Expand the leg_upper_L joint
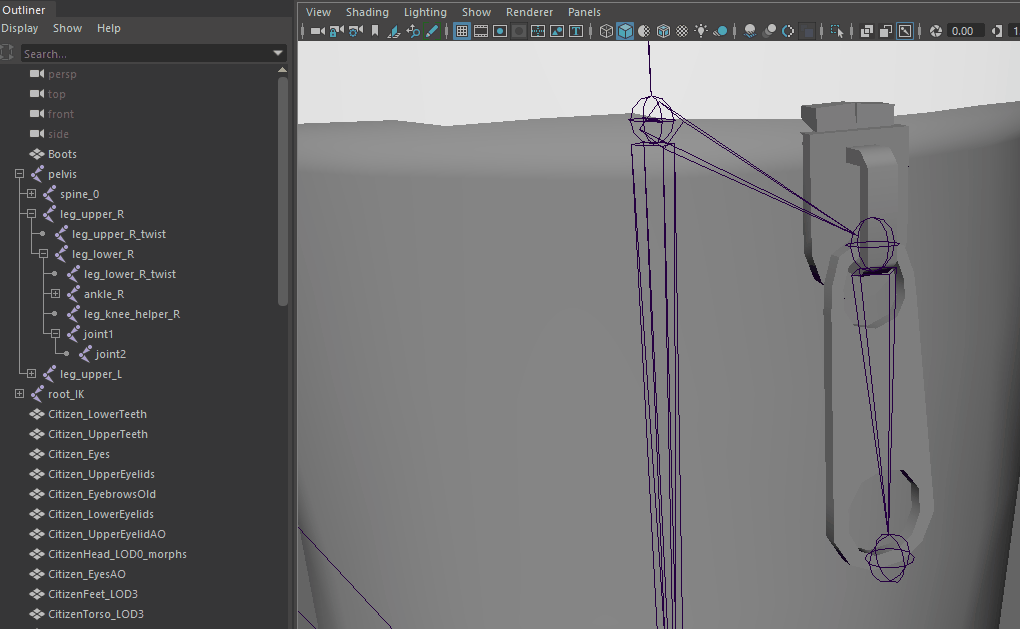1020x629 pixels. pos(31,374)
